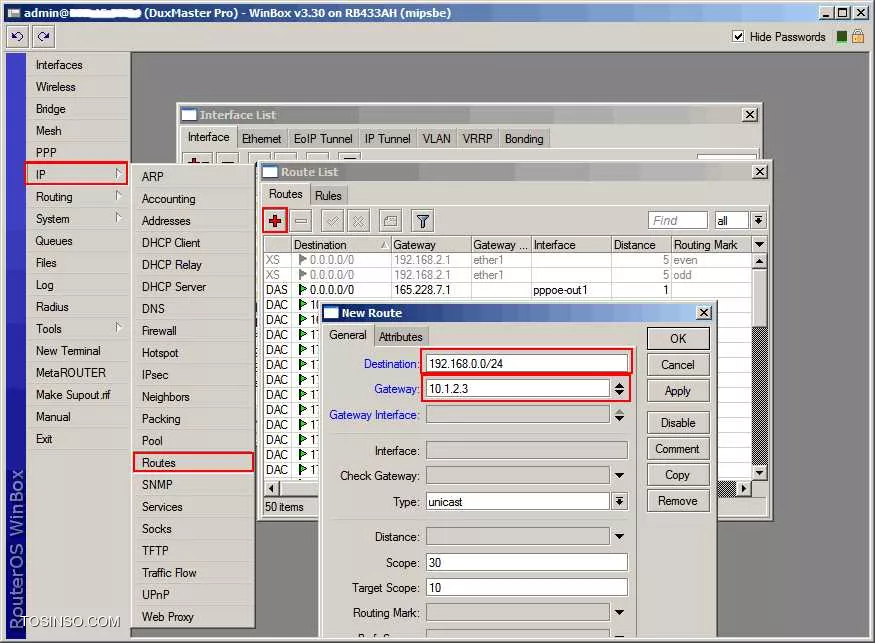Click the Route List horizontal scroll left arrow
Image resolution: width=875 pixels, height=643 pixels.
tap(272, 488)
